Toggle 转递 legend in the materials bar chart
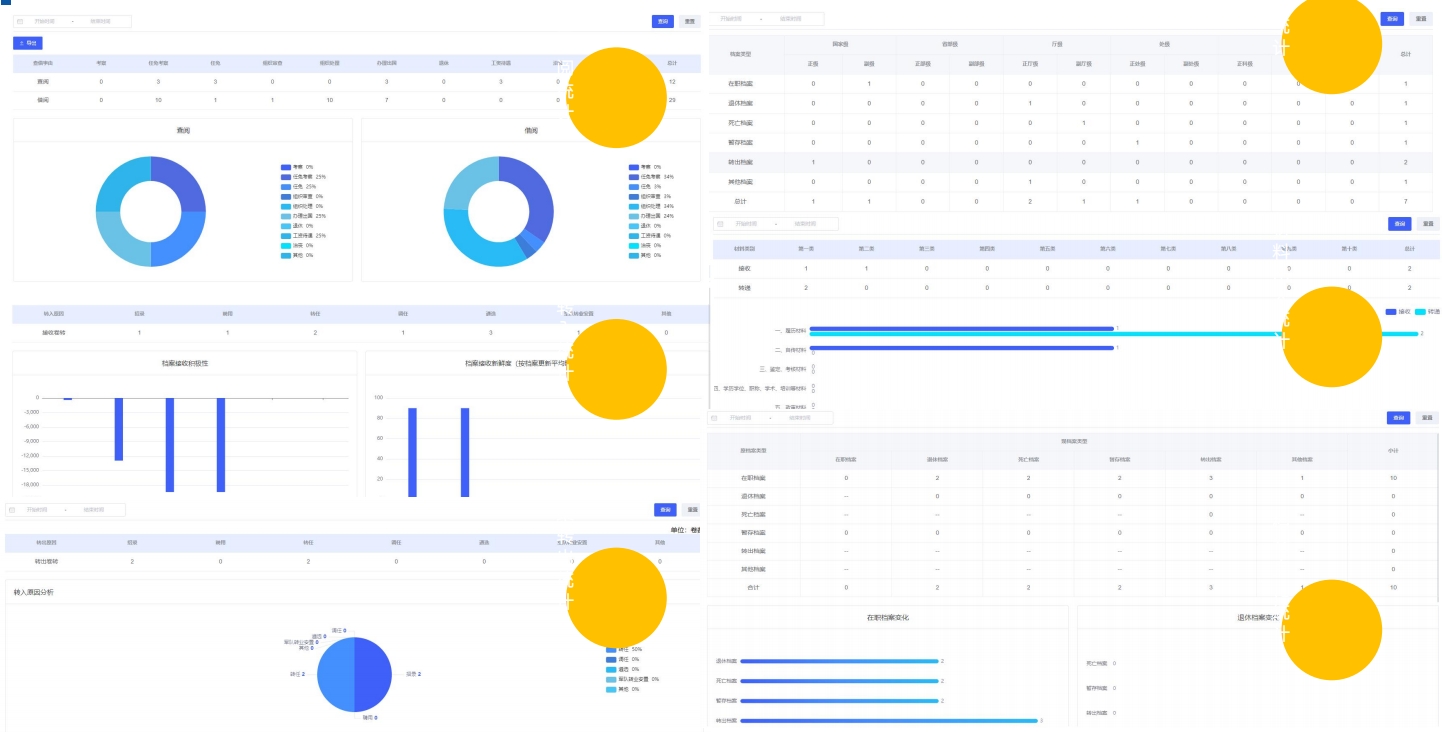This screenshot has width=1442, height=732. pos(1427,312)
